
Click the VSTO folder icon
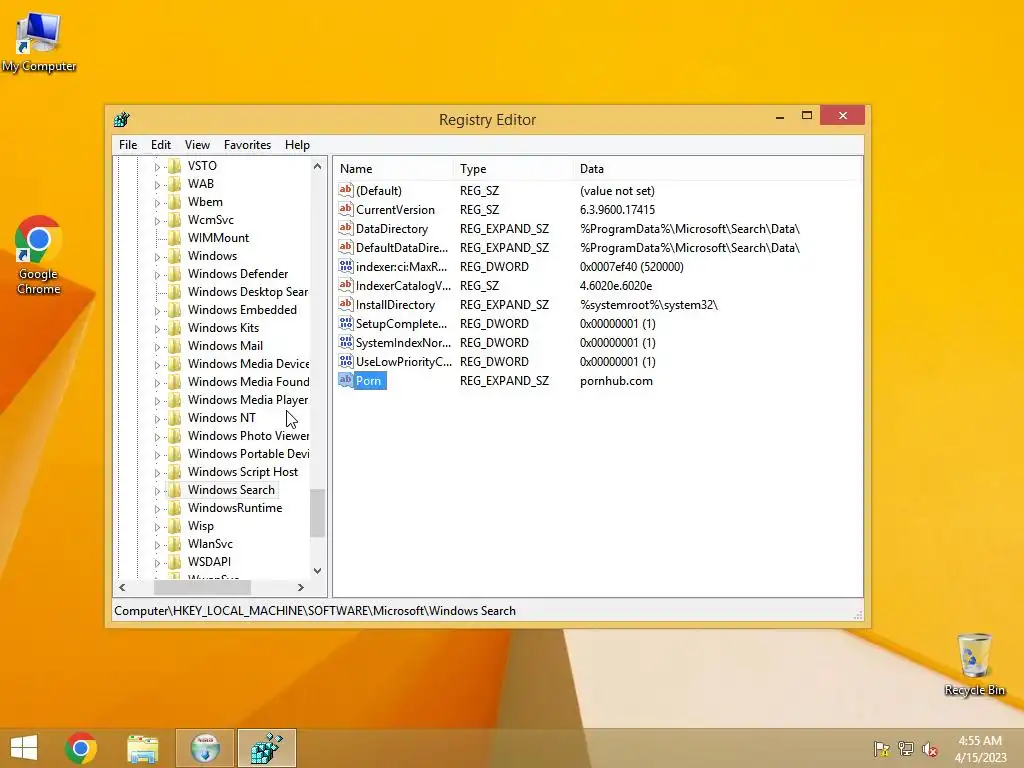[174, 165]
